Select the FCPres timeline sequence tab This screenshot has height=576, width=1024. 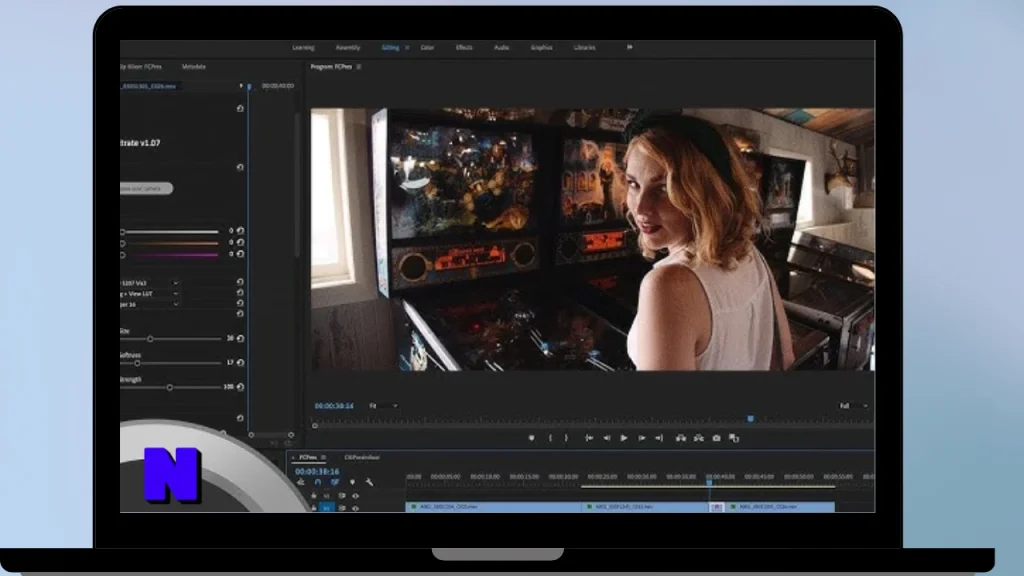click(308, 457)
